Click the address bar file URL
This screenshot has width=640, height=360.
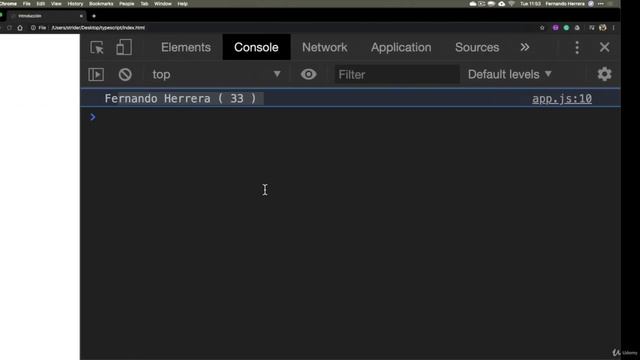click(x=98, y=28)
